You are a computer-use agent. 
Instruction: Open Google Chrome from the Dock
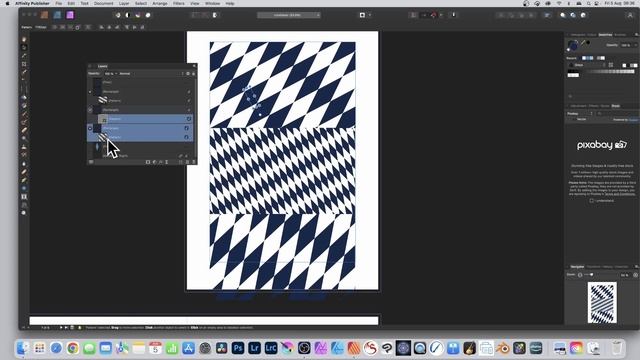(73, 348)
